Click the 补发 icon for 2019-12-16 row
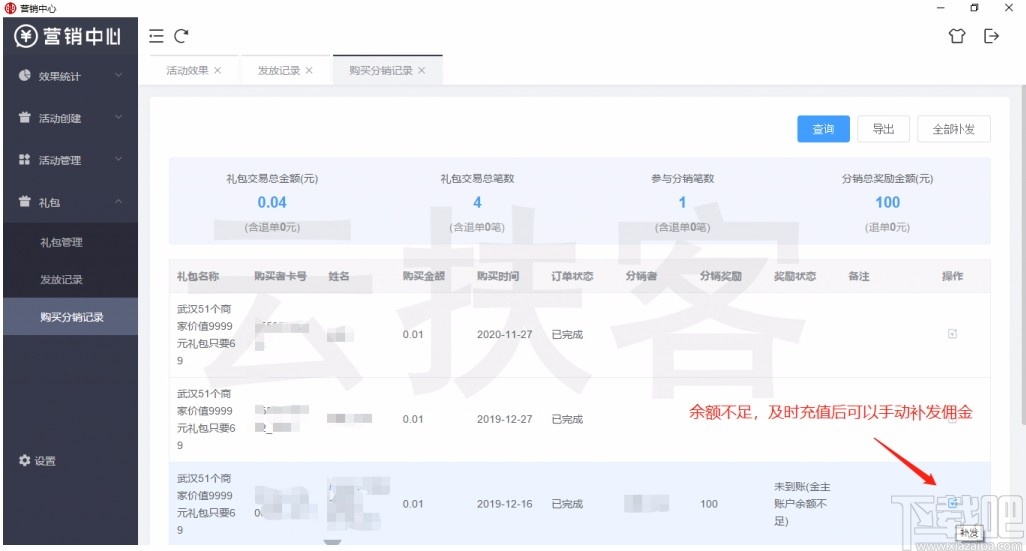This screenshot has height=551, width=1026. (x=952, y=503)
